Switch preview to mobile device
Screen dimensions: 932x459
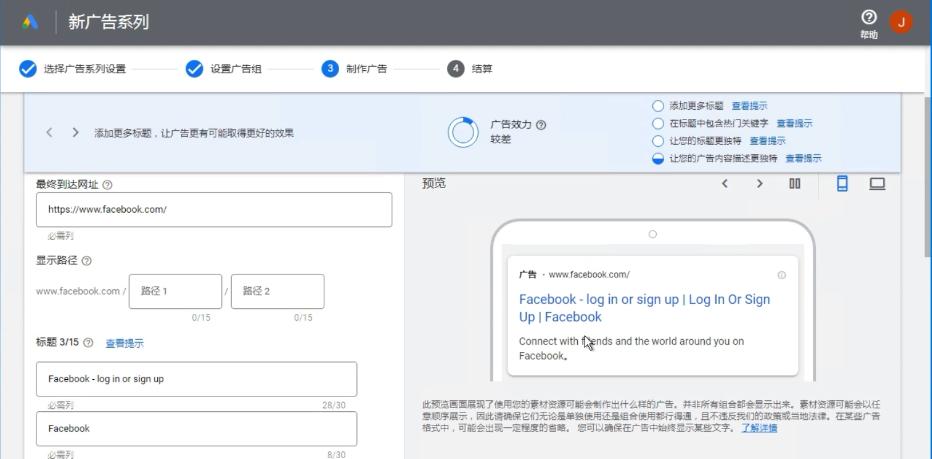[842, 184]
